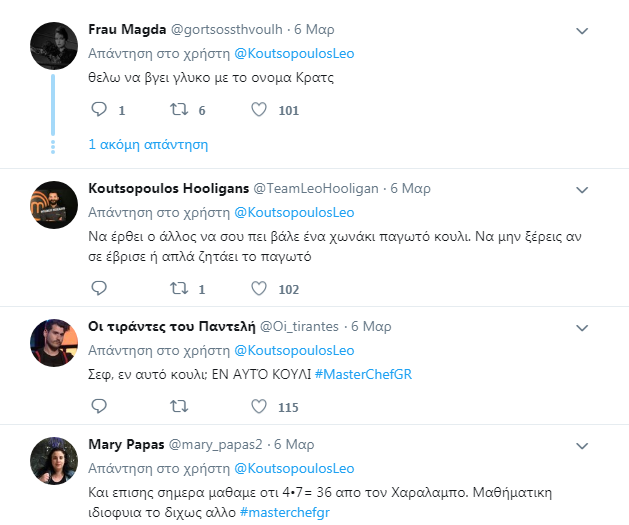Viewport: 629px width, 525px height.
Task: Open the #masterchefgr hashtag in Mary's tweet
Action: [285, 512]
